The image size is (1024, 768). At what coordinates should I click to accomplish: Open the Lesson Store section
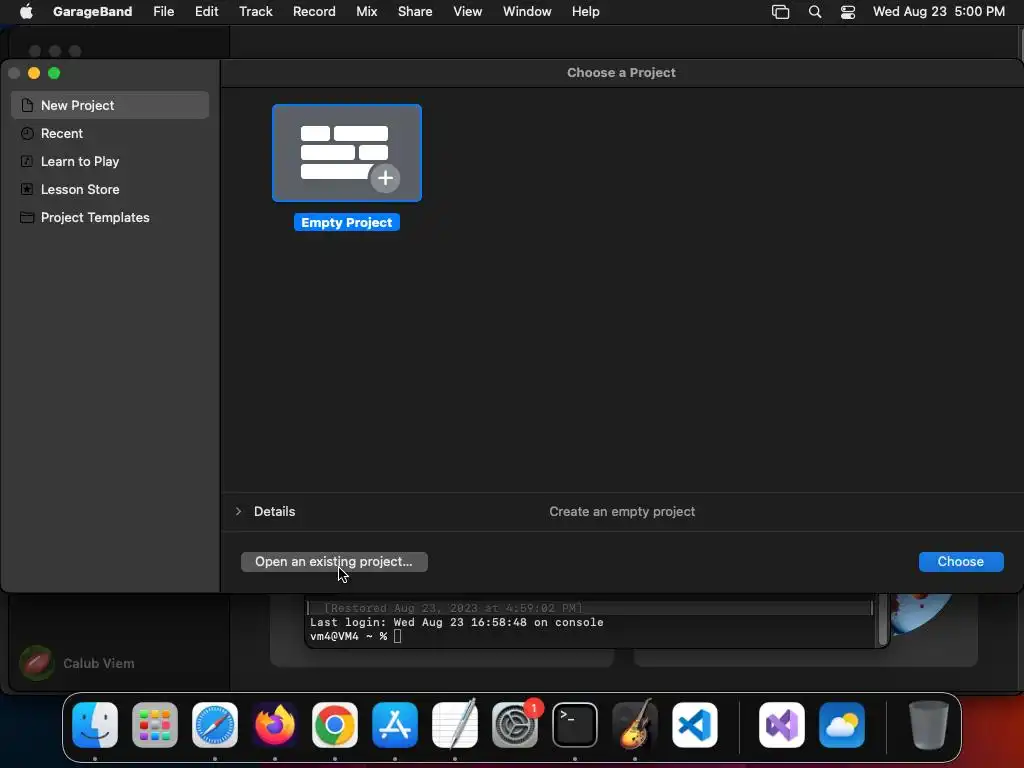pyautogui.click(x=110, y=189)
